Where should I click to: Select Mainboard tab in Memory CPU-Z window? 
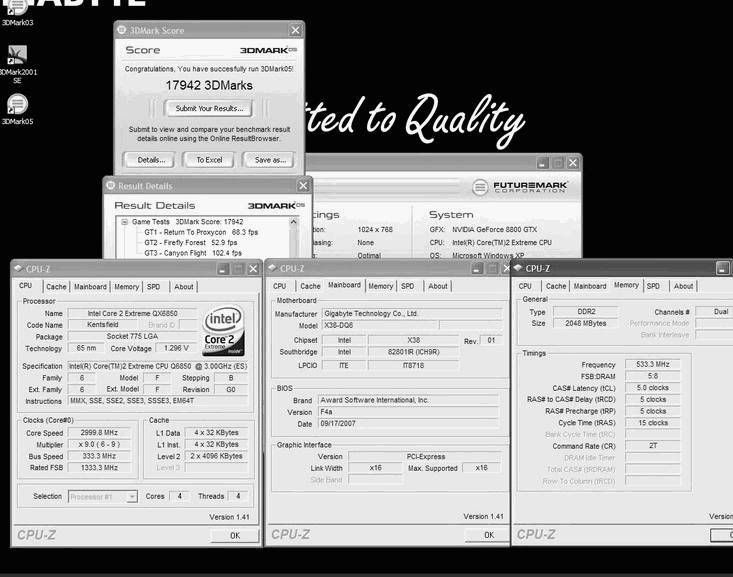[x=590, y=286]
